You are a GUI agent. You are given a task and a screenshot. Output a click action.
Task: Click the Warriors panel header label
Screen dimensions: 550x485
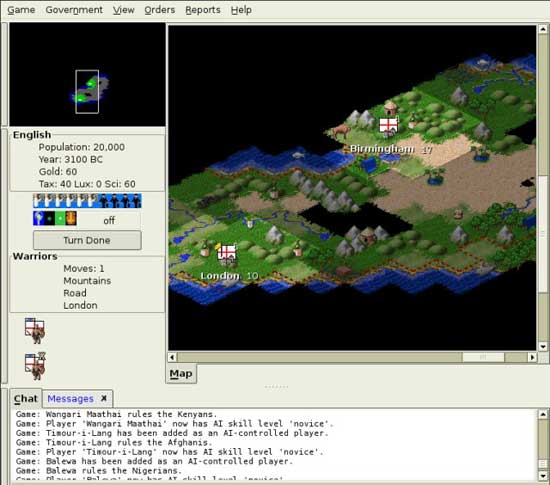coord(35,256)
